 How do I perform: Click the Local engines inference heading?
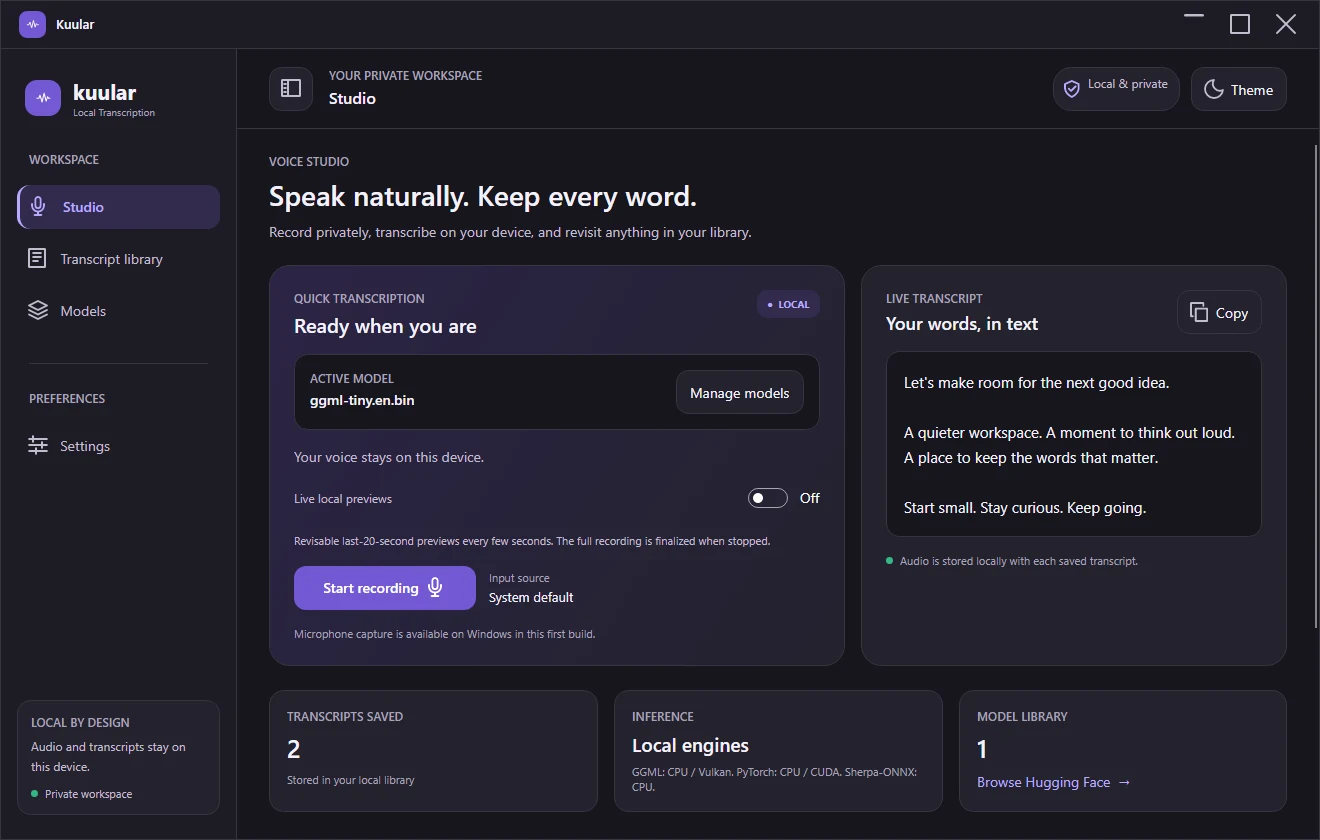click(690, 746)
